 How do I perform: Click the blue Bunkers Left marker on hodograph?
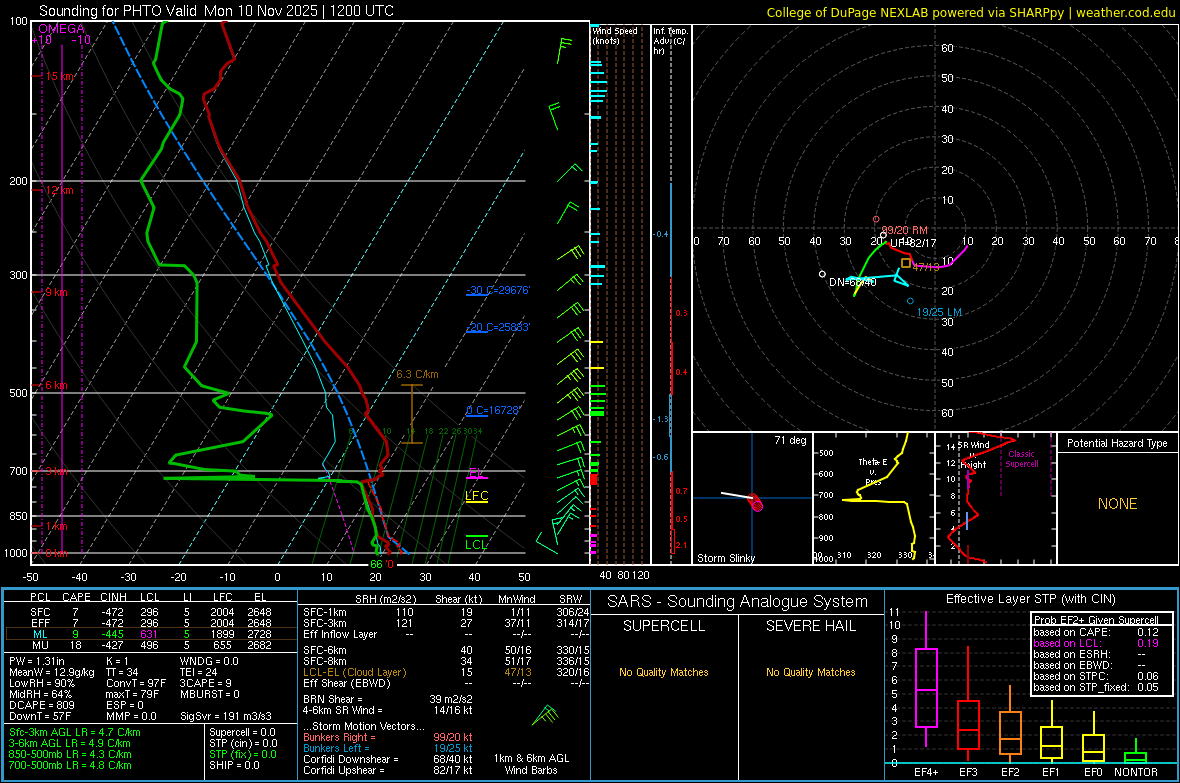click(x=910, y=301)
